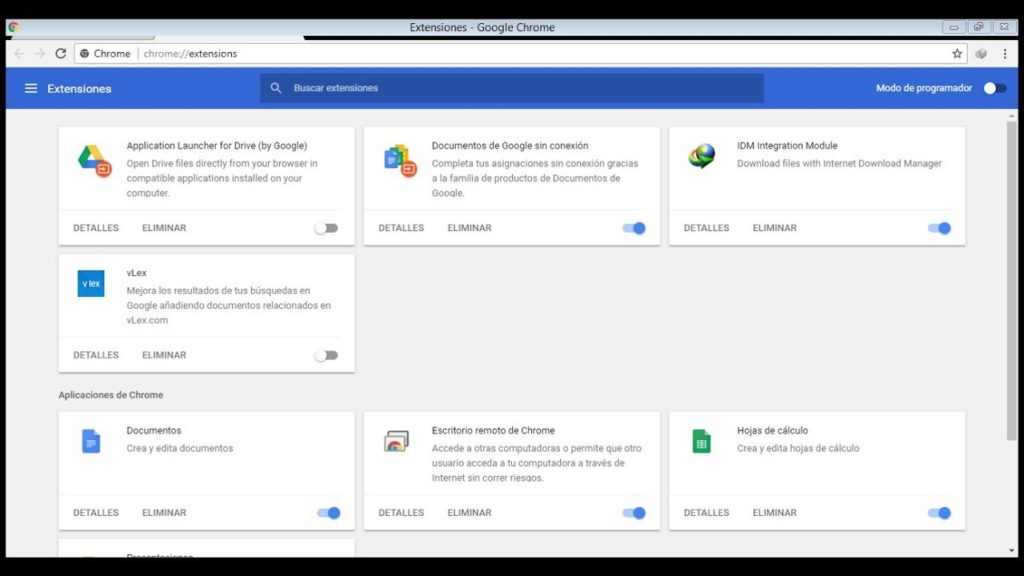Click the vertical scrollbar thumb

(1012, 281)
